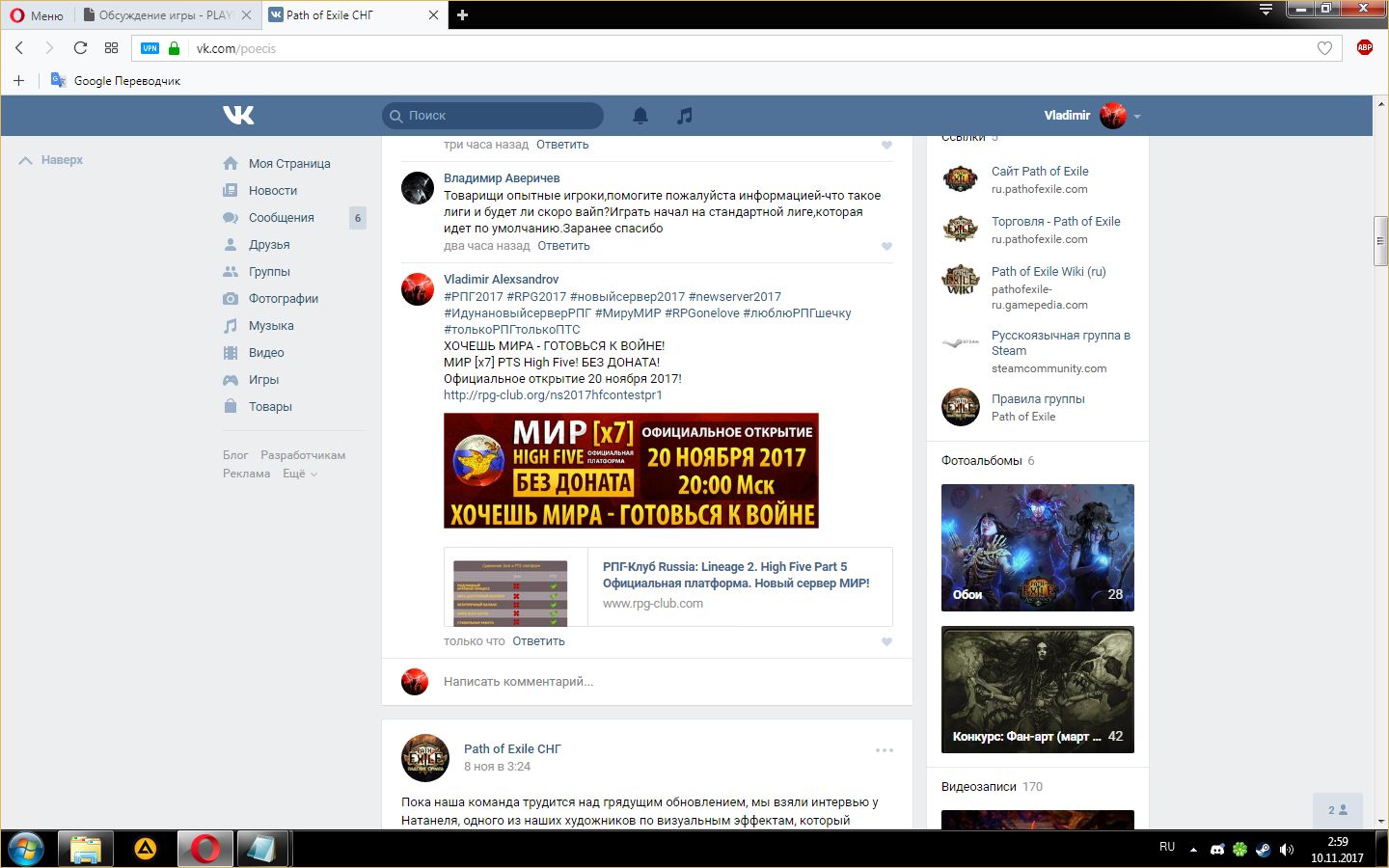
Task: Expand the Vladimir profile dropdown arrow
Action: (1137, 116)
